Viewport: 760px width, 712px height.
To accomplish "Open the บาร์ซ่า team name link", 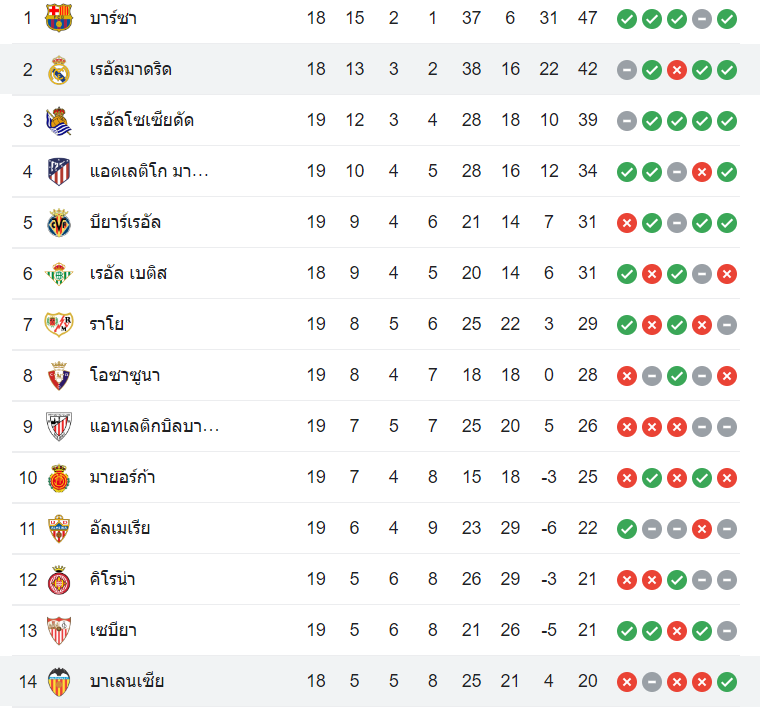I will (x=113, y=18).
